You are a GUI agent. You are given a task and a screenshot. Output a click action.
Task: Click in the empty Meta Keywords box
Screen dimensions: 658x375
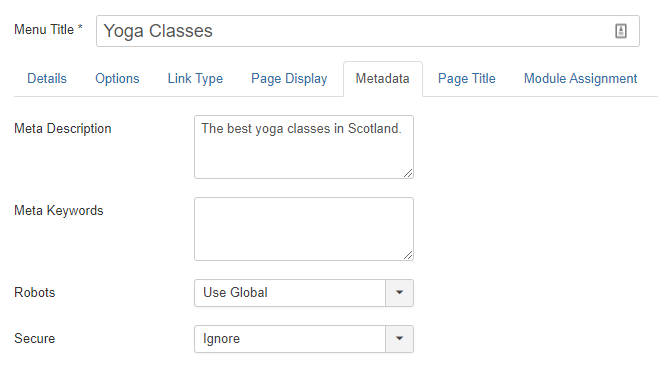coord(304,229)
